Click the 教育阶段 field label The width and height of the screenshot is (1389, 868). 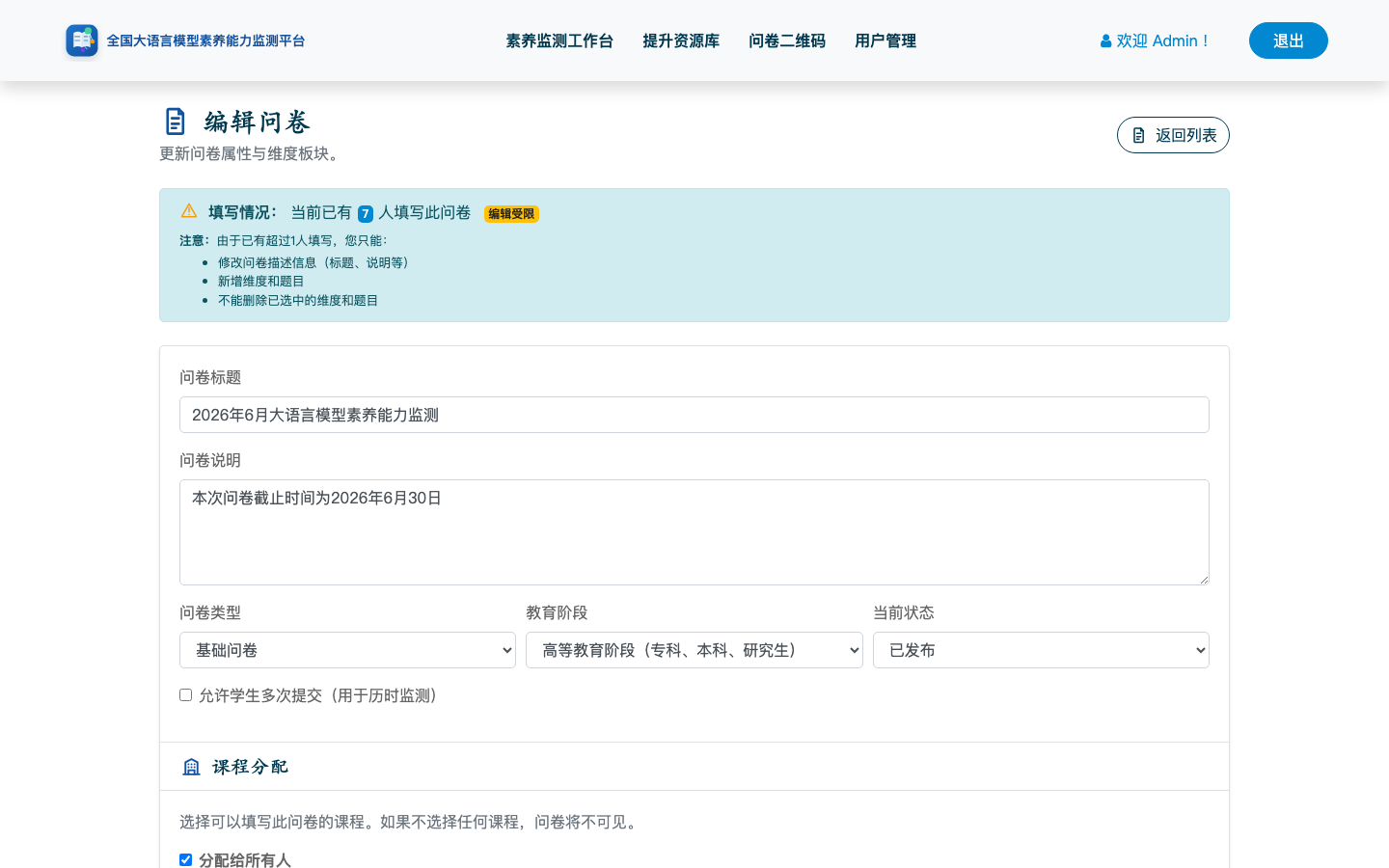pos(557,612)
